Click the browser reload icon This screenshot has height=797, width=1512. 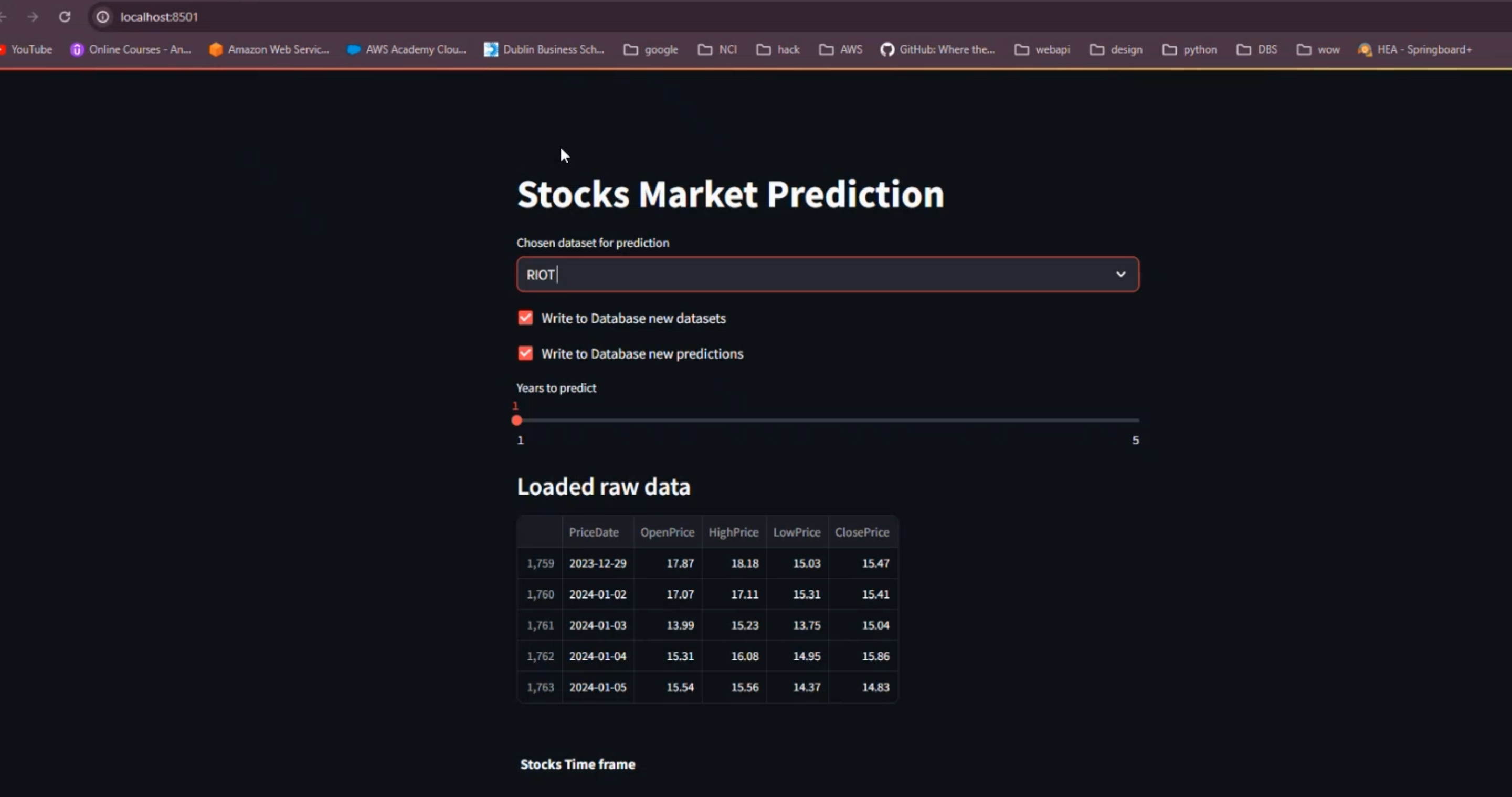coord(65,17)
